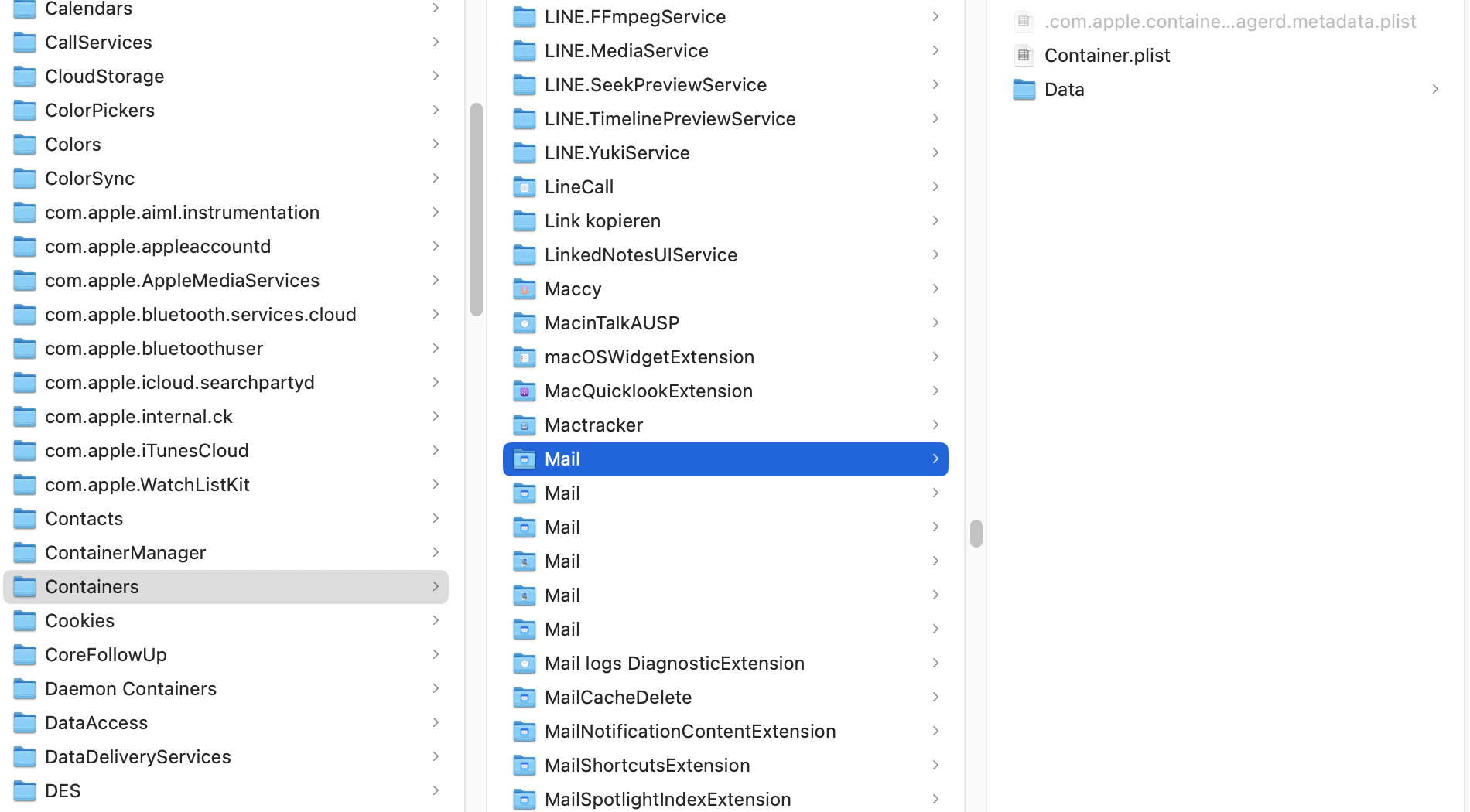
Task: Click the Mail logs DiagnosticExtension icon
Action: pos(525,664)
